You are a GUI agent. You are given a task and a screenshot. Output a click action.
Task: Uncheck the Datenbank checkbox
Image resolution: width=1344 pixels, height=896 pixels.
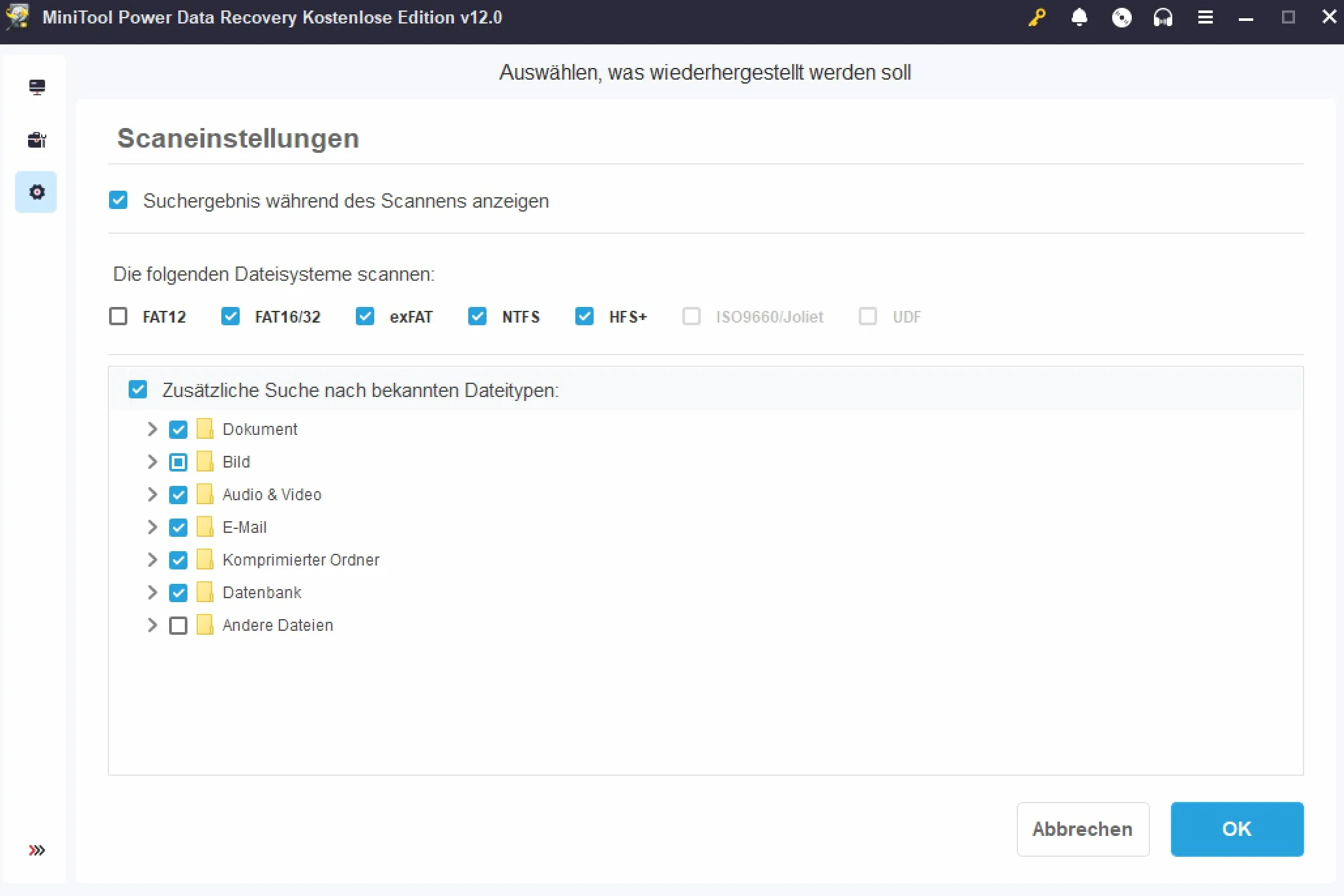pos(178,592)
